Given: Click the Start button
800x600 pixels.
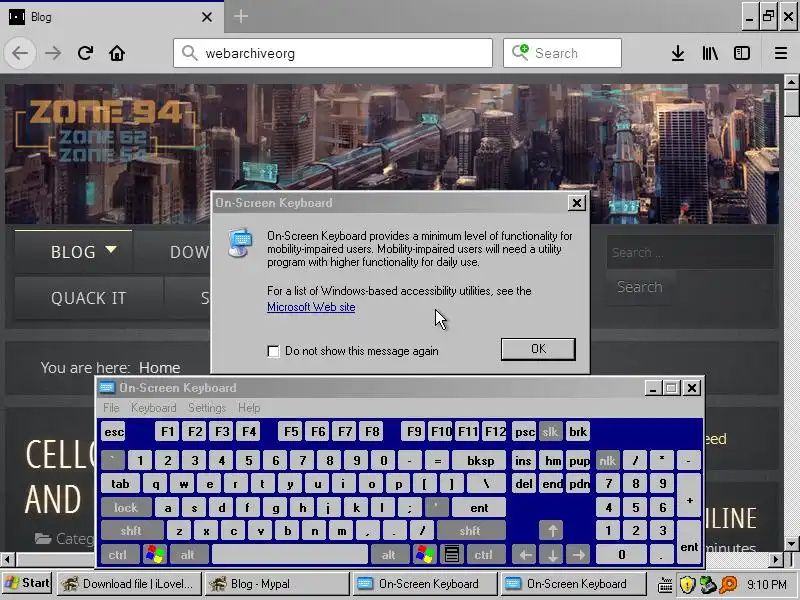Looking at the screenshot, I should coord(27,583).
